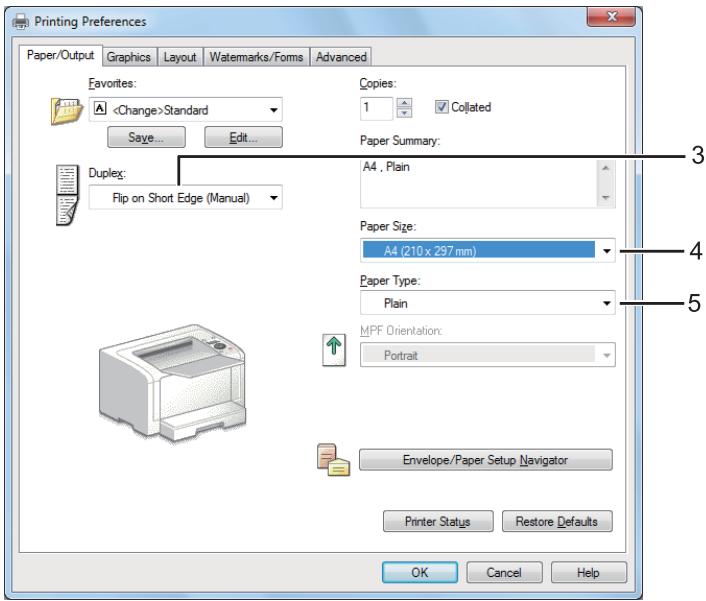Click the Save... button
Viewport: 706px width, 601px height.
click(x=146, y=137)
